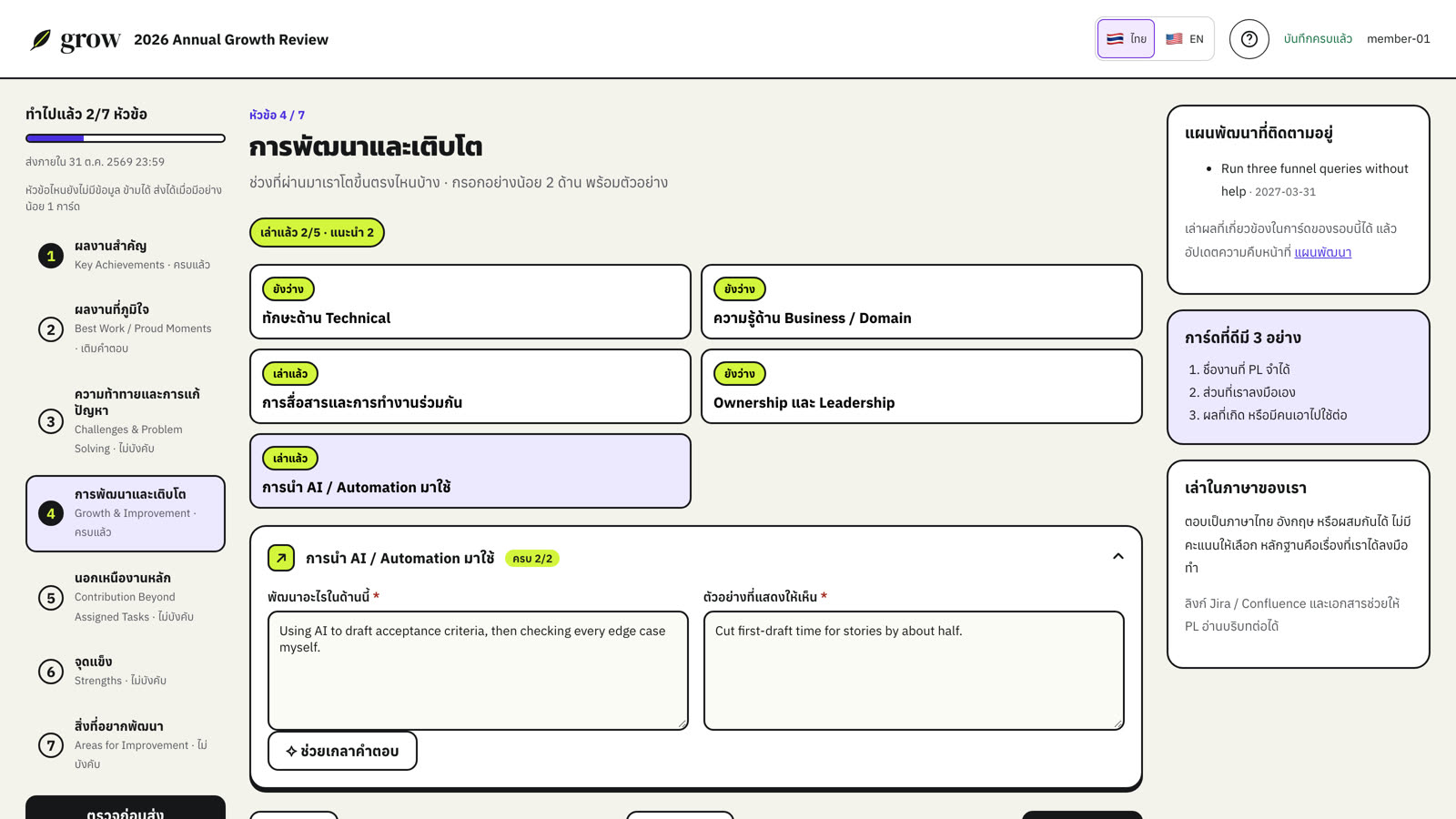This screenshot has height=819, width=1456.
Task: Click the Thai flag icon
Action: pyautogui.click(x=1115, y=39)
